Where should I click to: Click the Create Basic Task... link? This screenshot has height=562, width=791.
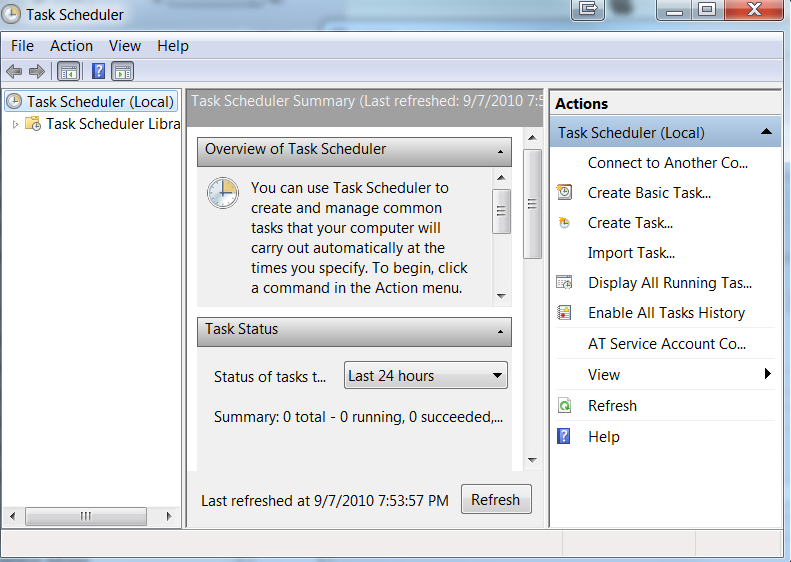point(649,193)
